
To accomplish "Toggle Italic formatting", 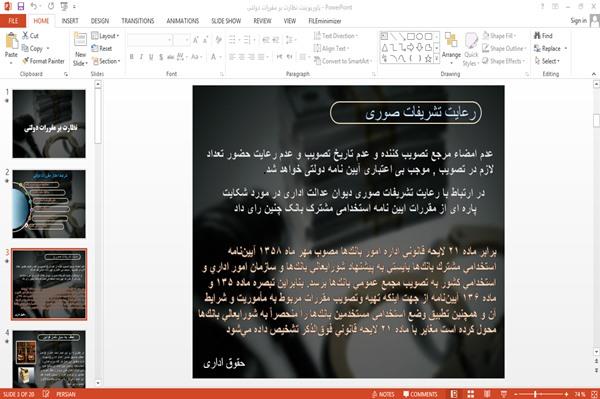I will [141, 57].
